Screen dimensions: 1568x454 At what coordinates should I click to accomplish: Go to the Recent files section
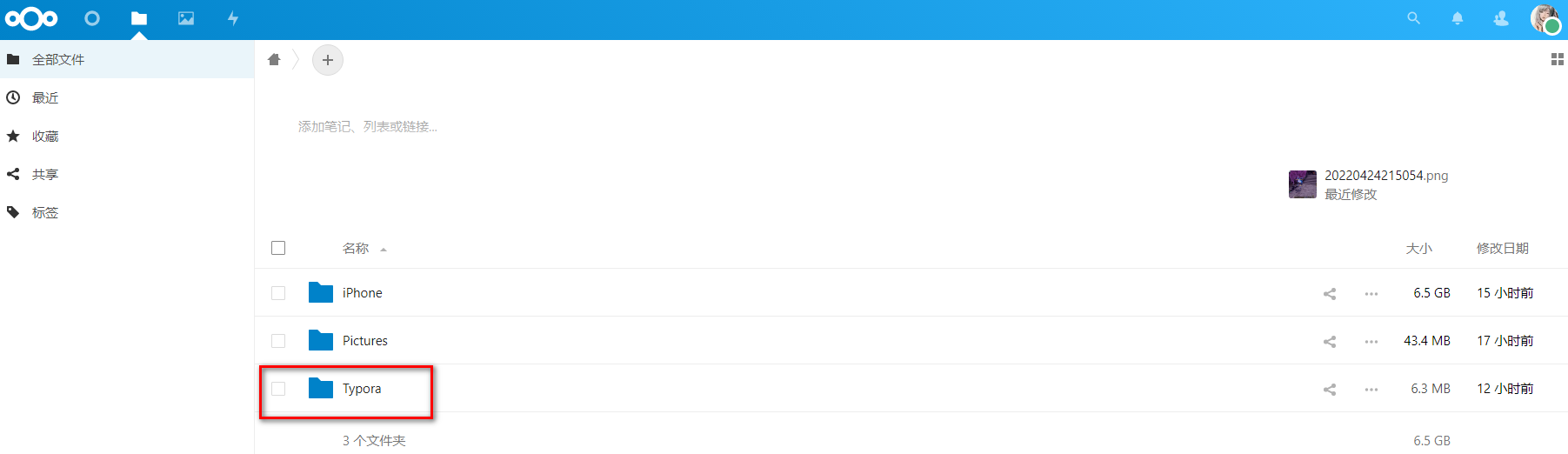[x=45, y=98]
